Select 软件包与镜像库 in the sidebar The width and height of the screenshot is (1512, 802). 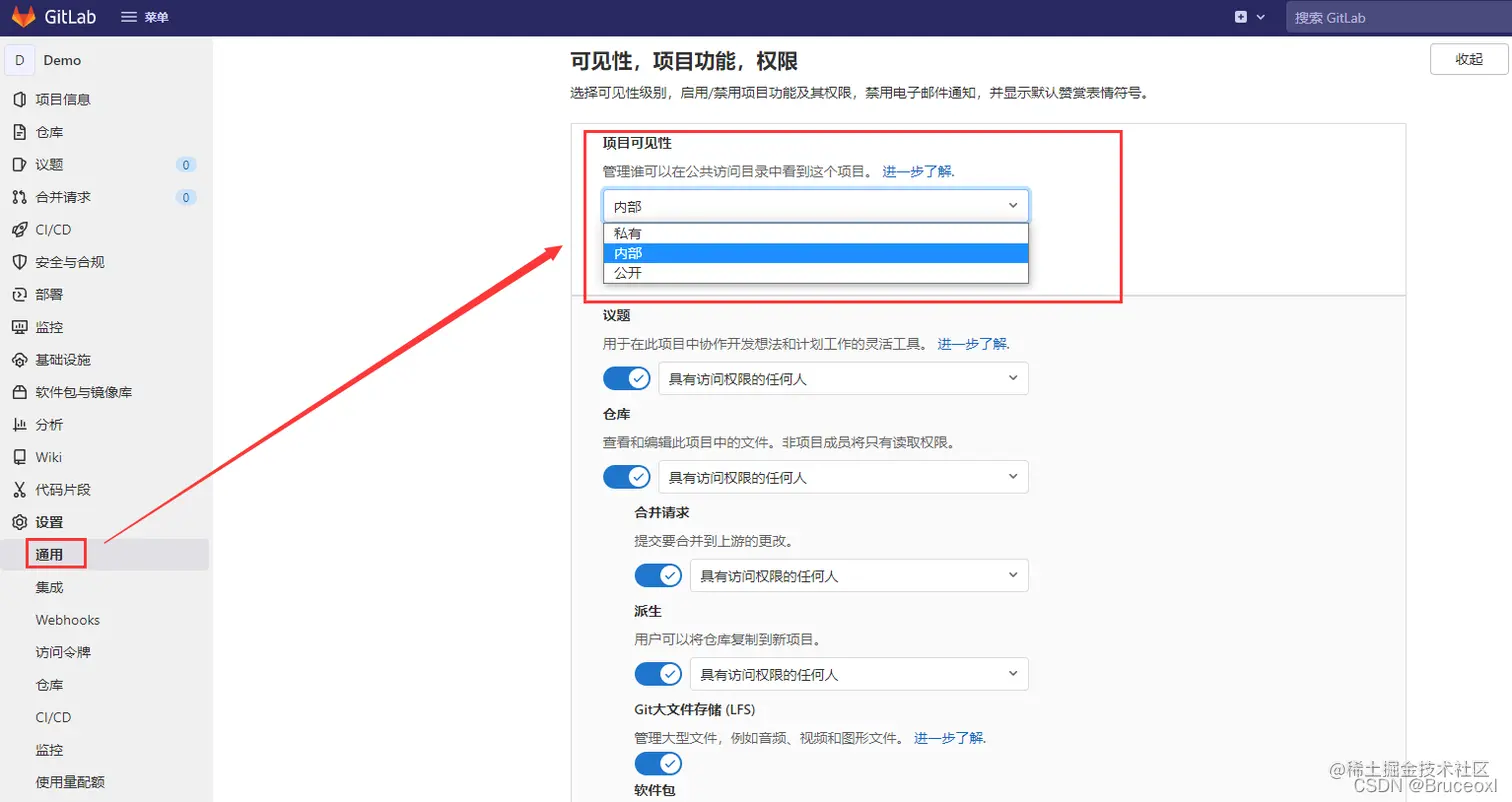(x=84, y=391)
